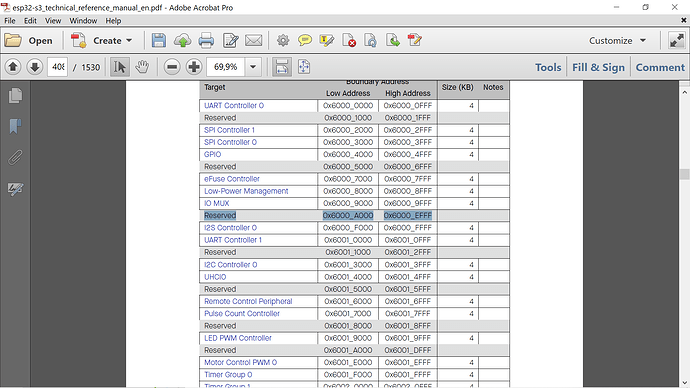Follow the I2S Controller 0 link

coord(230,228)
